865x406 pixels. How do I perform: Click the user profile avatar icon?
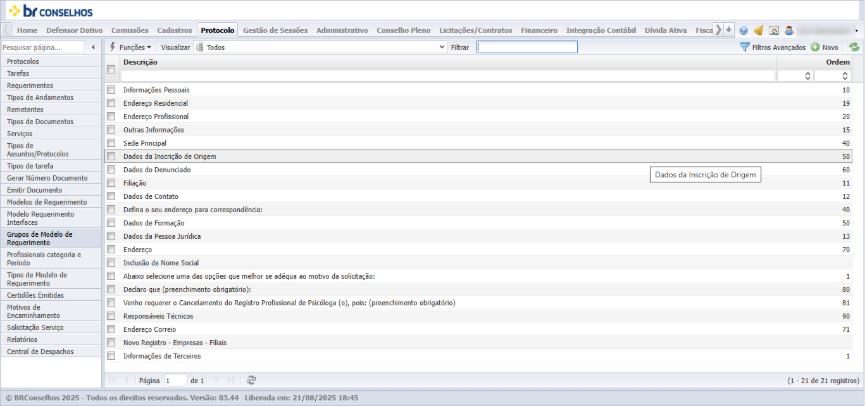pos(789,31)
